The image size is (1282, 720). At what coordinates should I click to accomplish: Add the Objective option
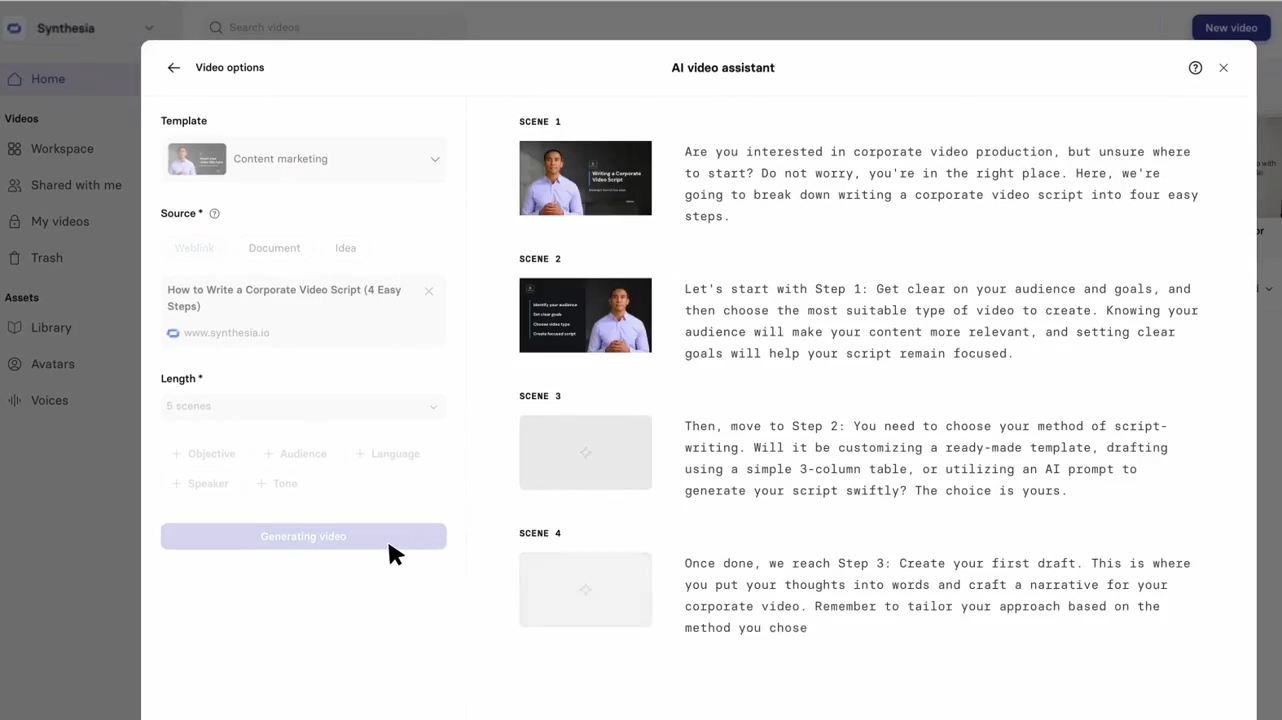[x=203, y=454]
